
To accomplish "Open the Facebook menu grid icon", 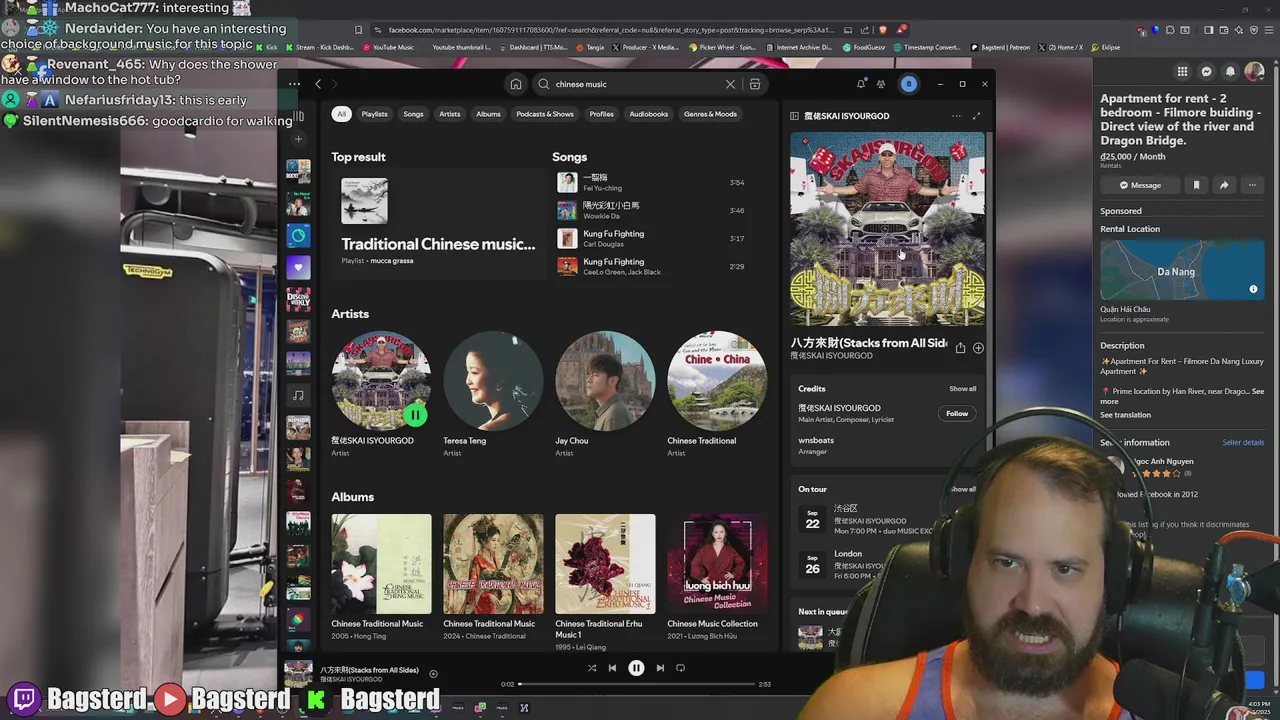I will 1182,71.
